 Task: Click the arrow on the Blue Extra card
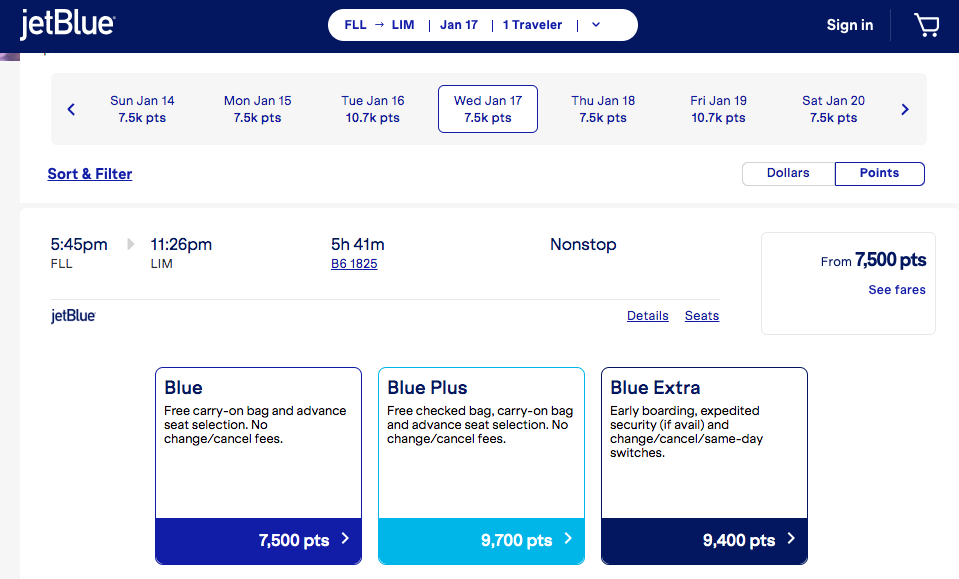[x=791, y=540]
